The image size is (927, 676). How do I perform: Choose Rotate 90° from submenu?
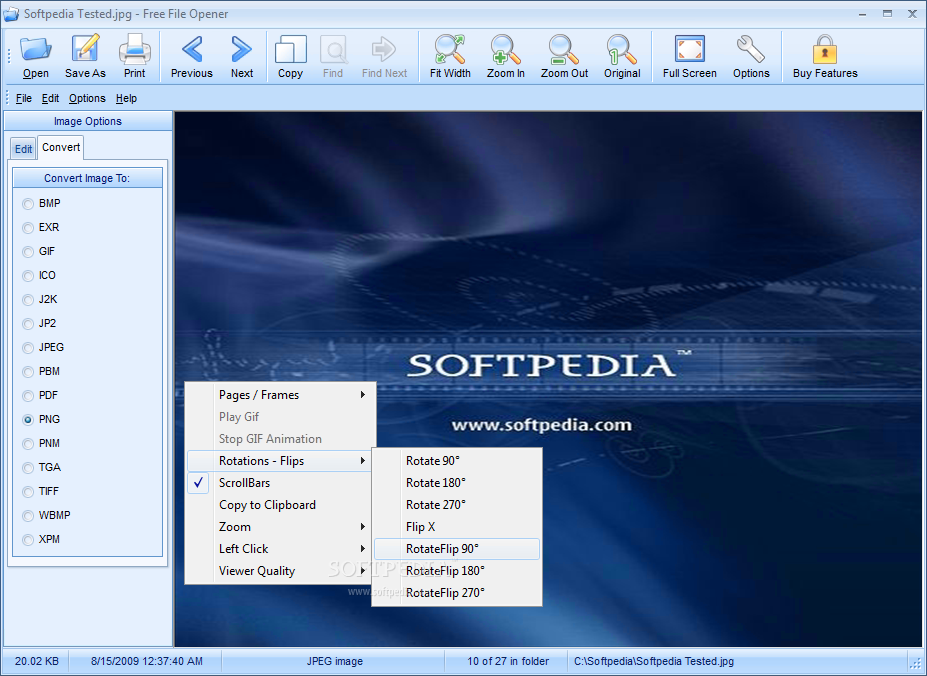click(457, 461)
